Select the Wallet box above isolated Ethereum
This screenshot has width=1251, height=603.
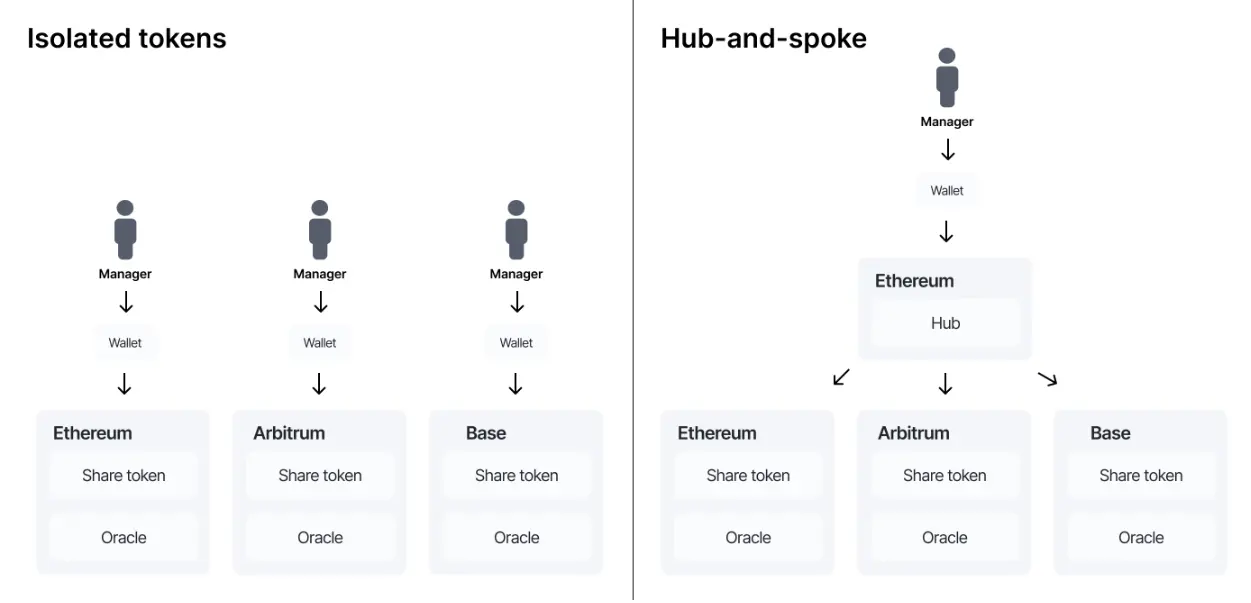125,342
